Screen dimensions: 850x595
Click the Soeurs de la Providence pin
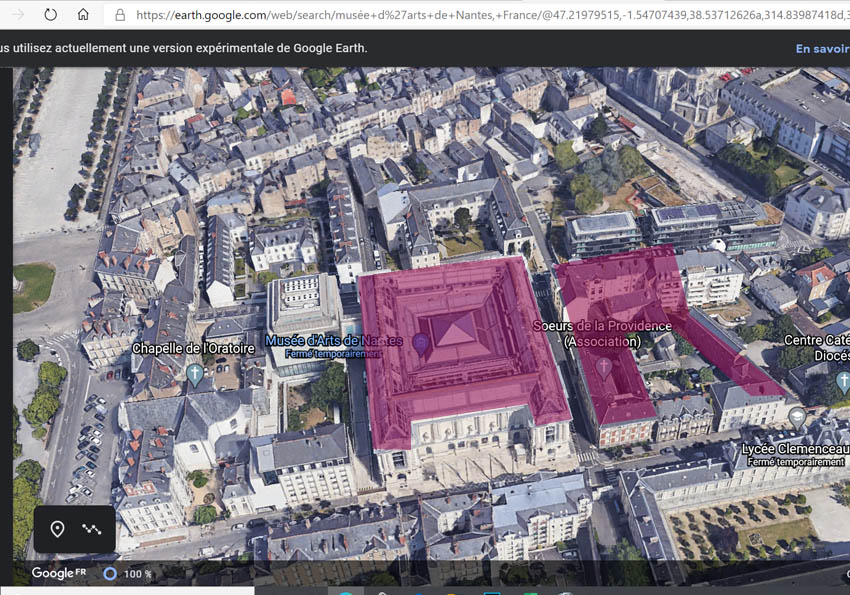point(603,368)
